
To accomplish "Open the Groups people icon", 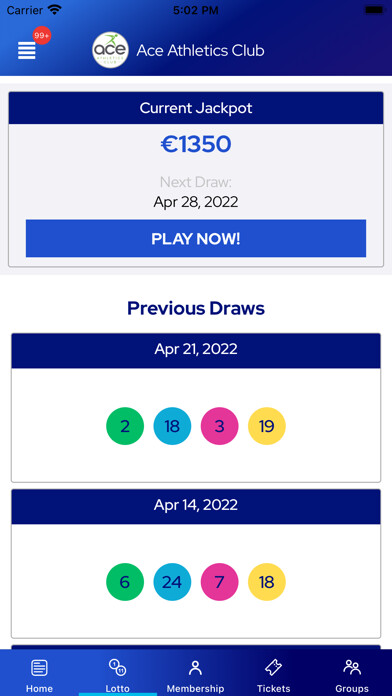I will [x=352, y=667].
